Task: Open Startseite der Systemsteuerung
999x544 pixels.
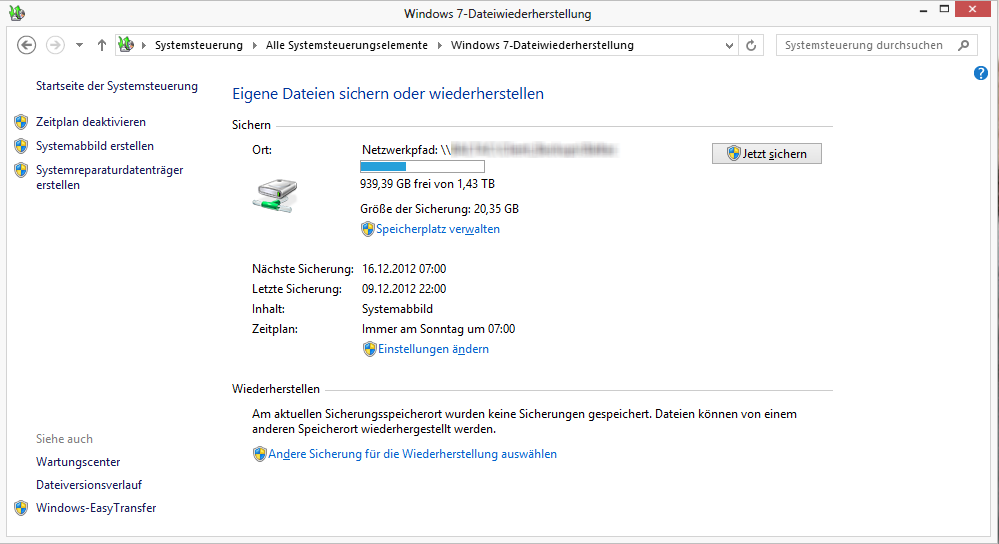Action: click(117, 86)
